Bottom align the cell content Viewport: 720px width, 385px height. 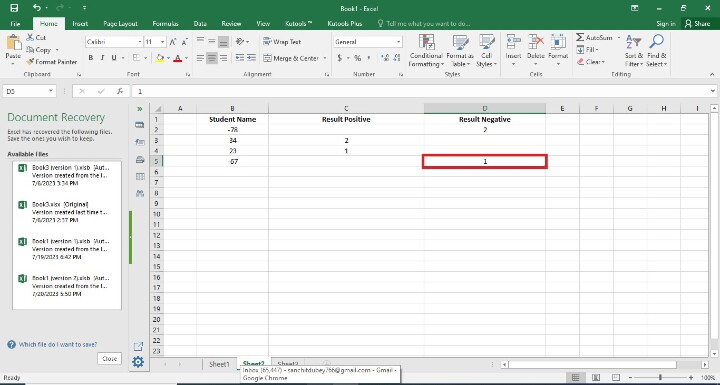tap(223, 41)
